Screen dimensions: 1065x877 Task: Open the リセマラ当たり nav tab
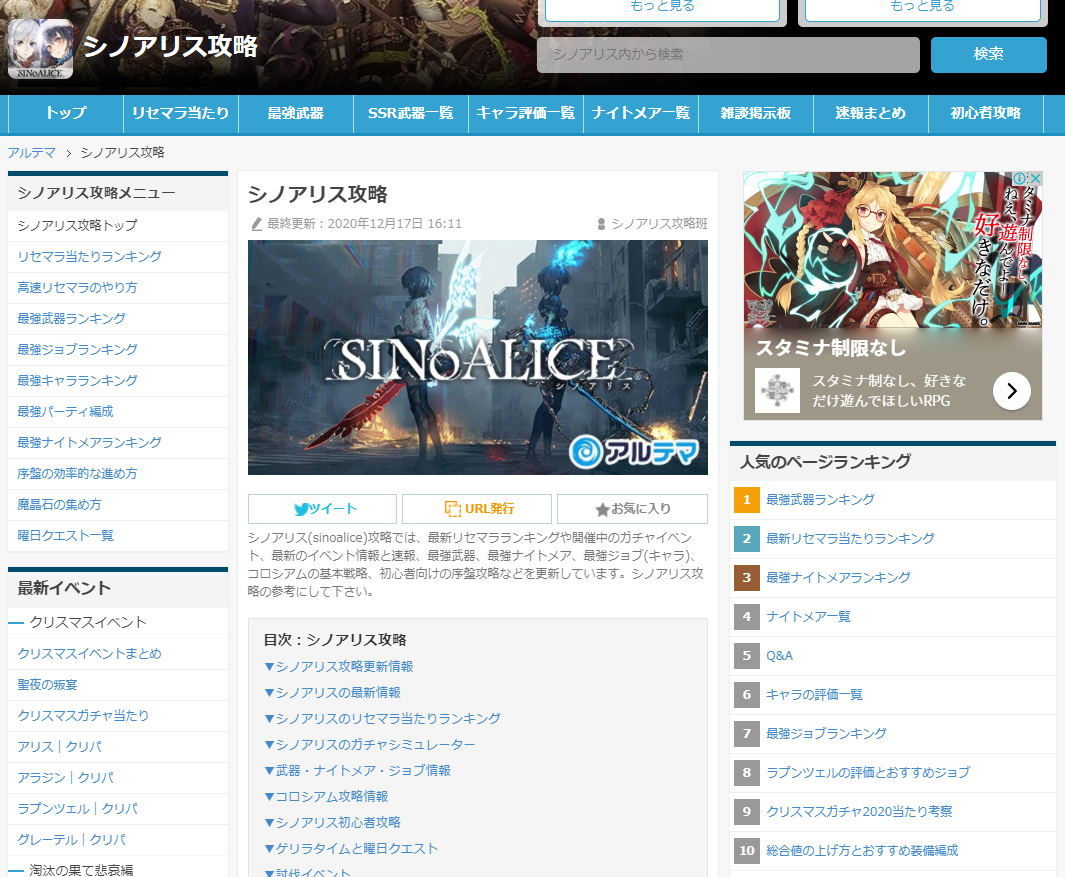[181, 113]
